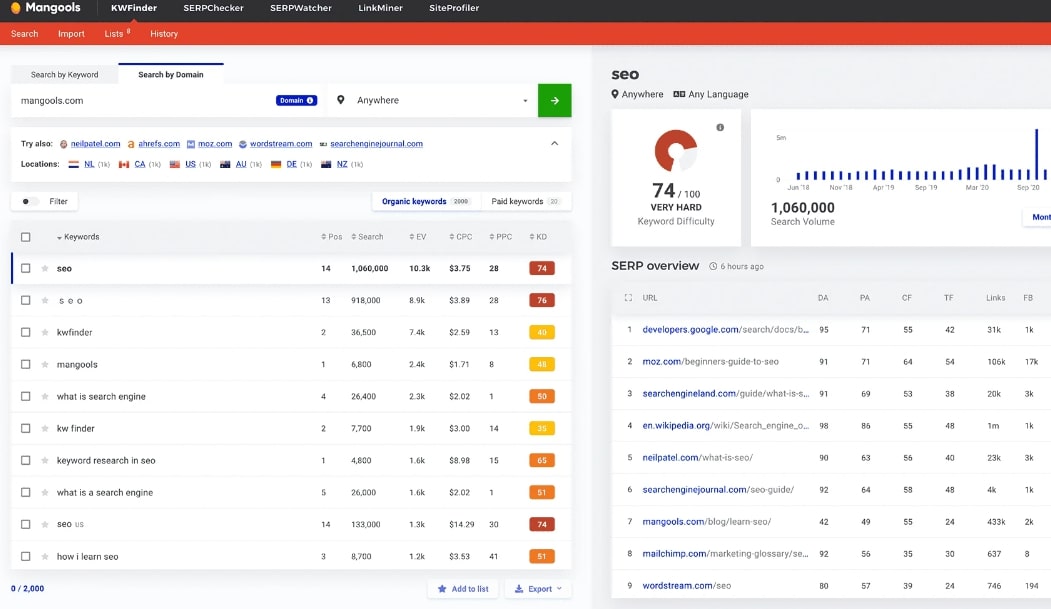Click the CA flag icon

point(123,164)
